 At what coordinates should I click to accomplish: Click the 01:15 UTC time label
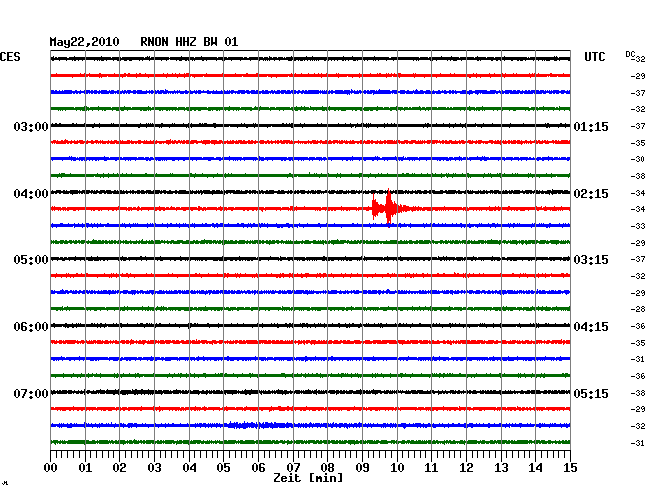[591, 126]
